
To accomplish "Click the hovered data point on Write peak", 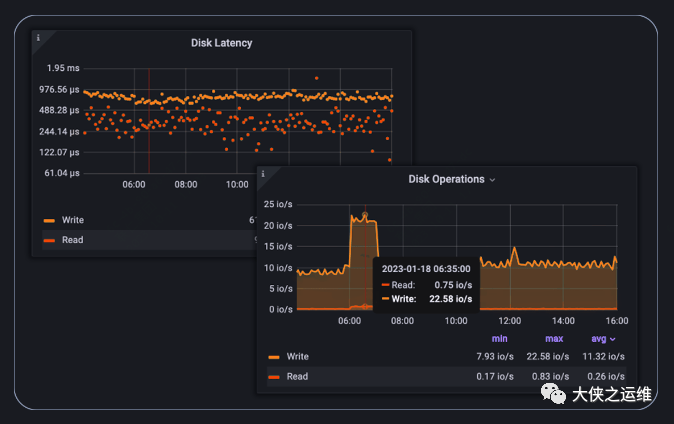I will (365, 215).
